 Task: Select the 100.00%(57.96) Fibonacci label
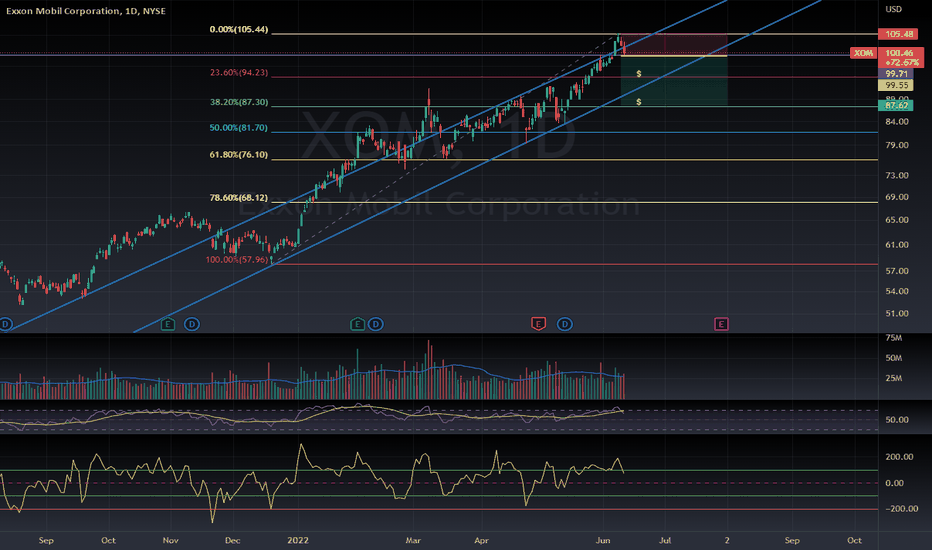(x=237, y=259)
